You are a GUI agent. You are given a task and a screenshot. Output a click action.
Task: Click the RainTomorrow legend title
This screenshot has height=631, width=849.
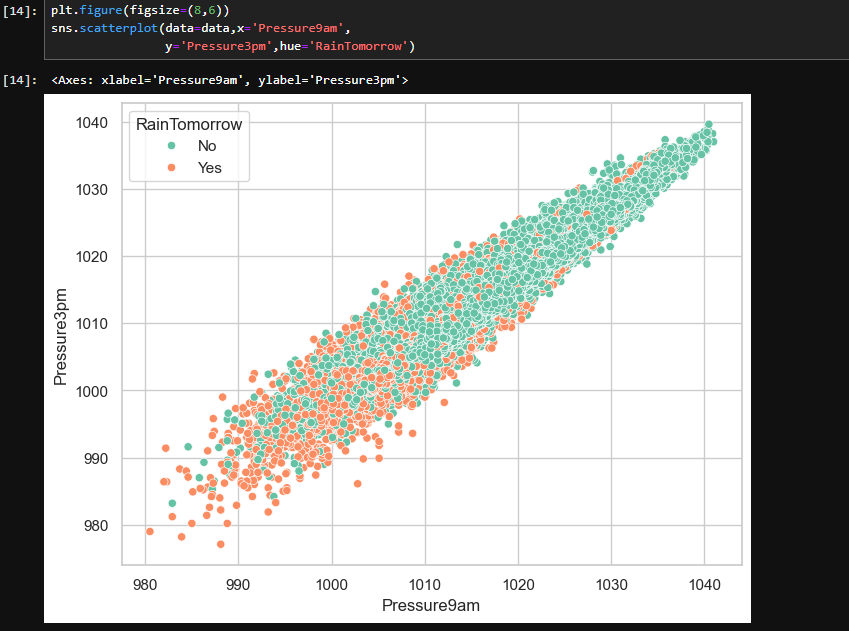tap(189, 125)
